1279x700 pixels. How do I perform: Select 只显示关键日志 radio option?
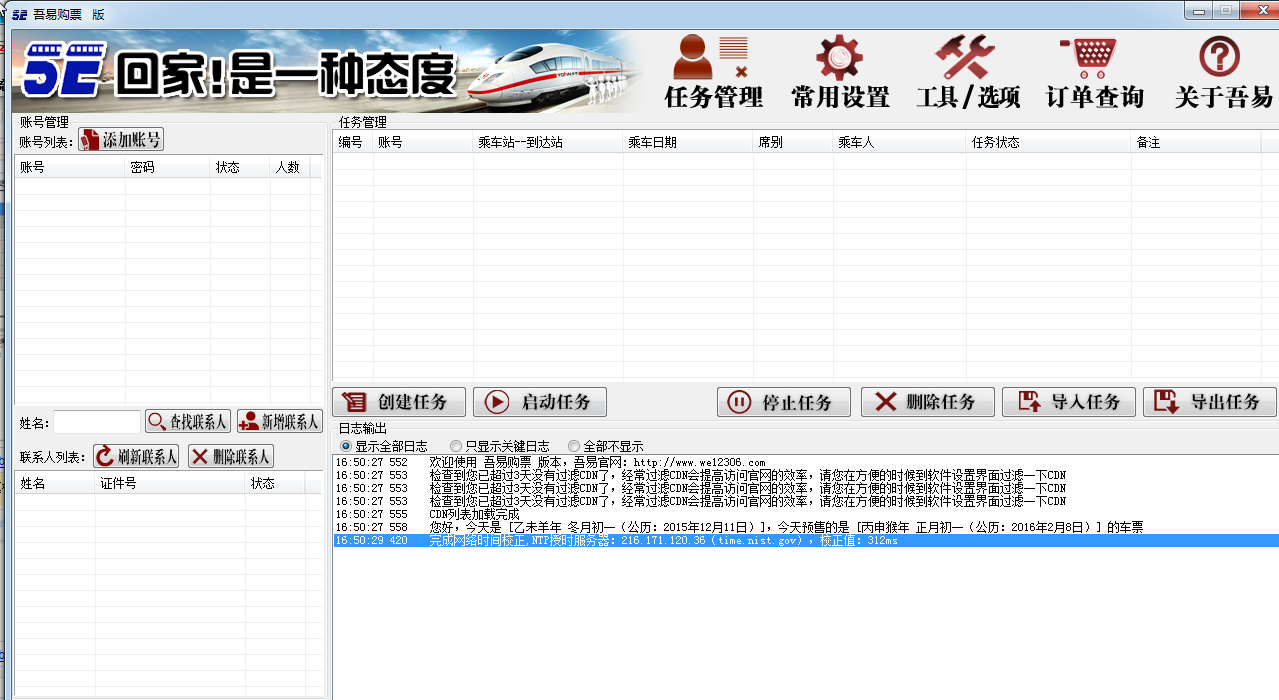tap(500, 446)
